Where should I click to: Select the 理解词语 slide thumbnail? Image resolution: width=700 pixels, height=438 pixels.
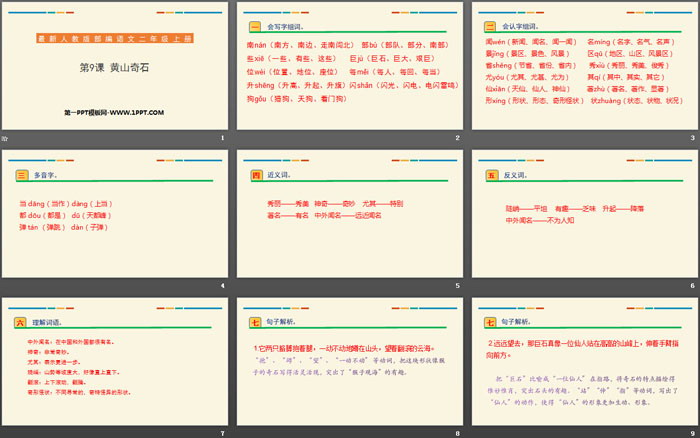114,365
